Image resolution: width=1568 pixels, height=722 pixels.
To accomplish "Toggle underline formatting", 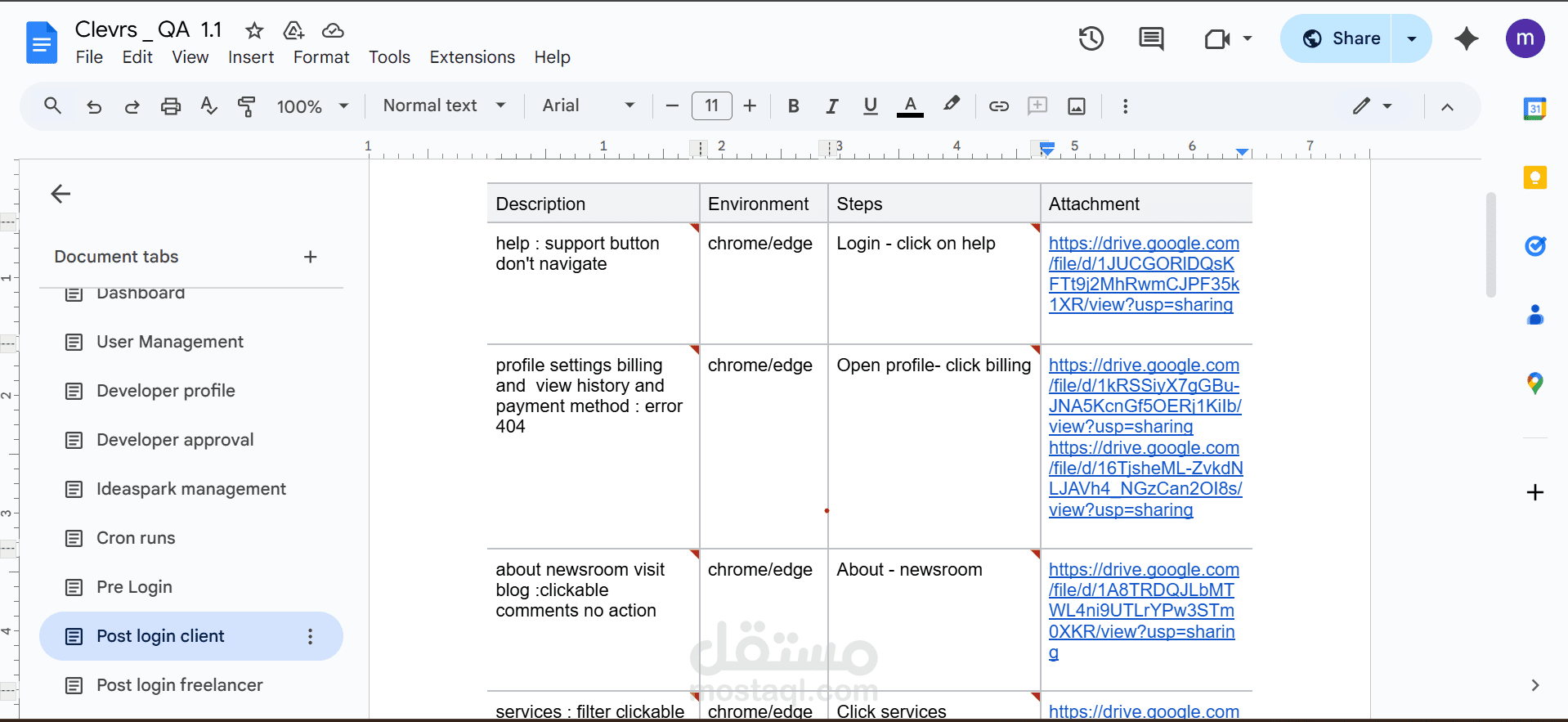I will (870, 105).
